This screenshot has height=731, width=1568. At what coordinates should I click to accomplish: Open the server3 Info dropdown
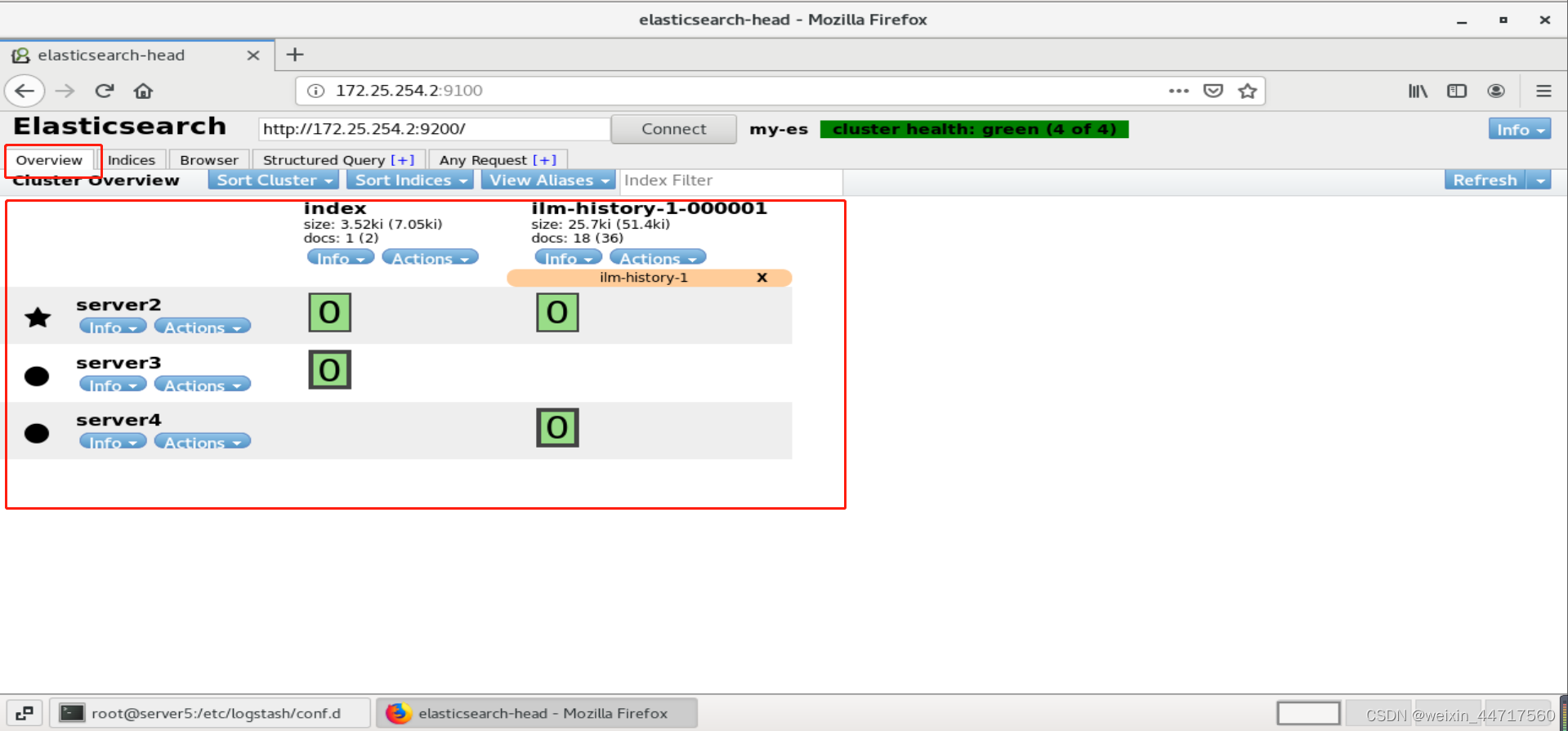tap(113, 385)
